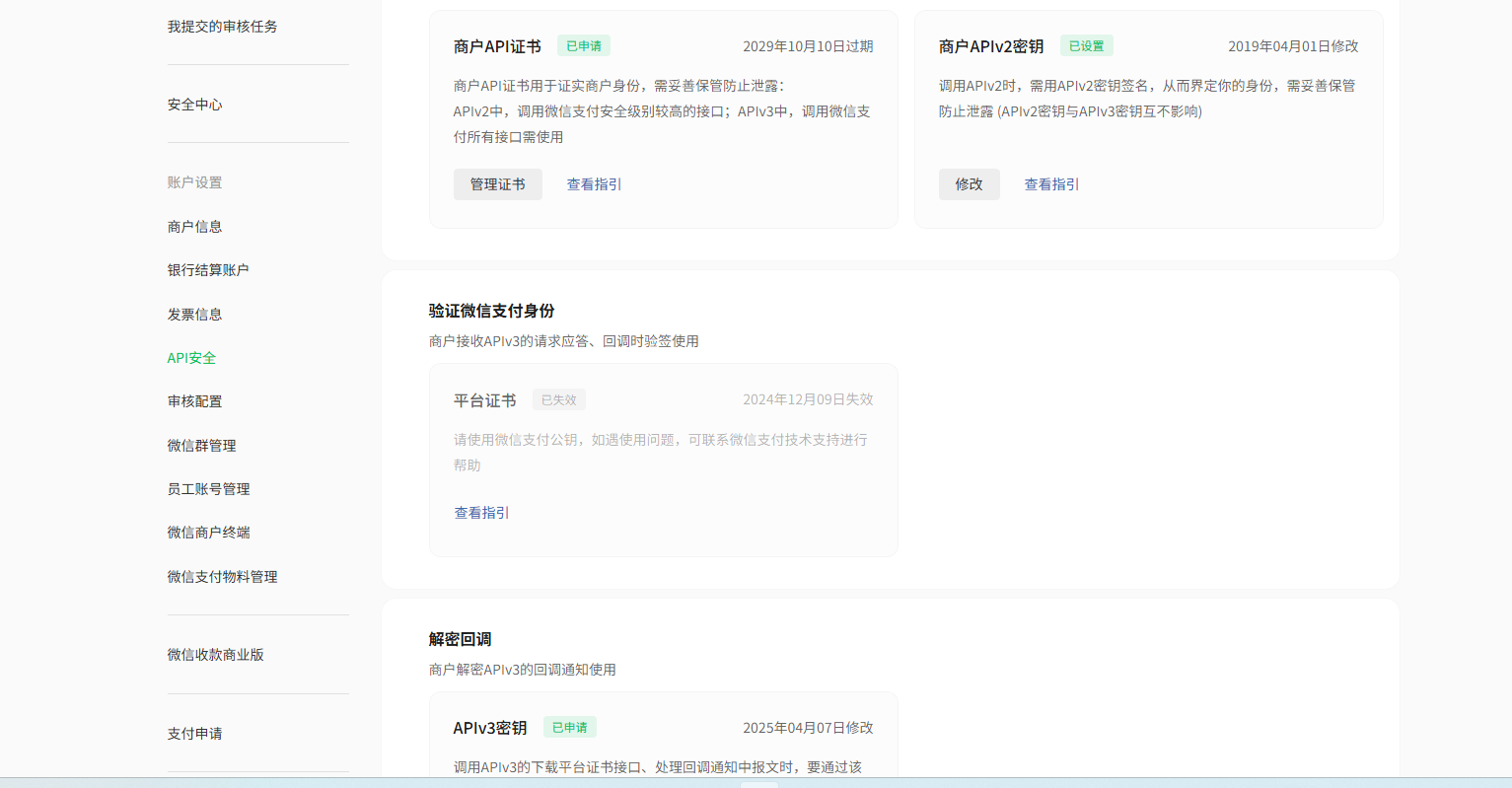The image size is (1512, 788).
Task: Click the 账户设置 sidebar group label
Action: [x=195, y=182]
